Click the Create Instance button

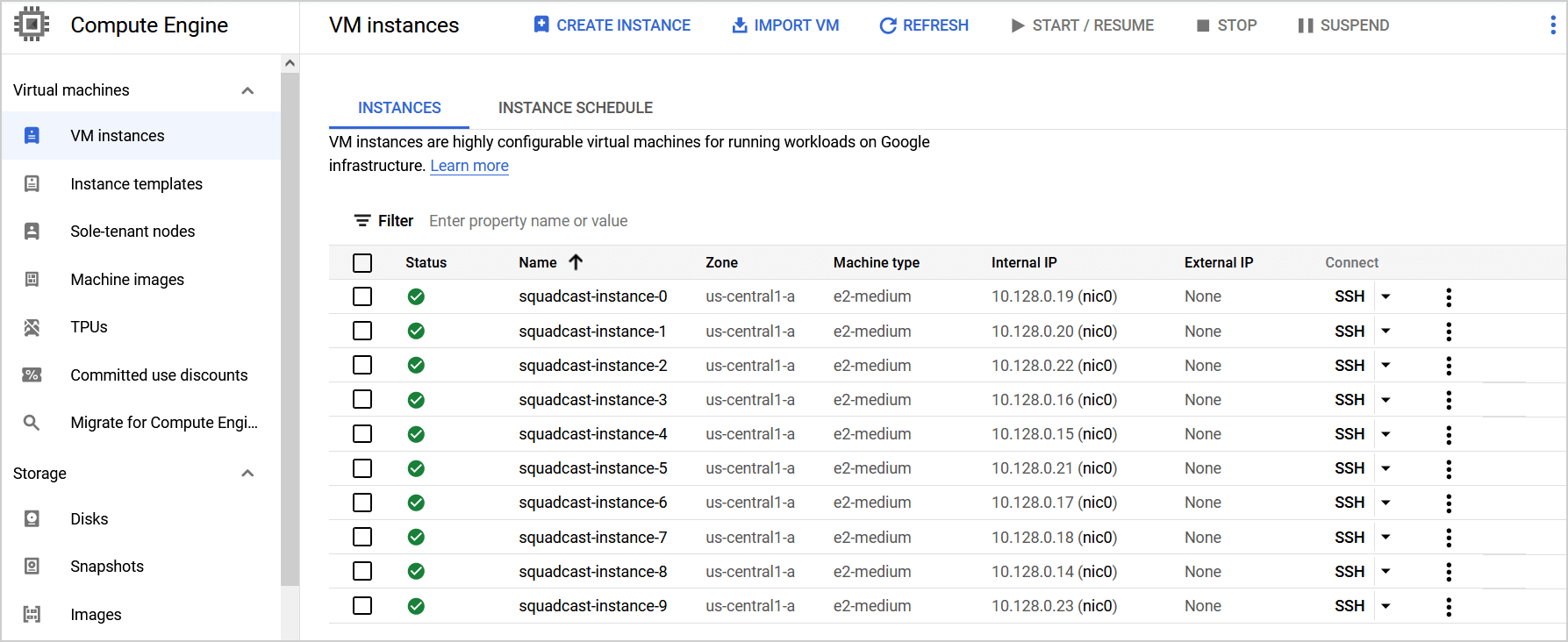point(612,25)
